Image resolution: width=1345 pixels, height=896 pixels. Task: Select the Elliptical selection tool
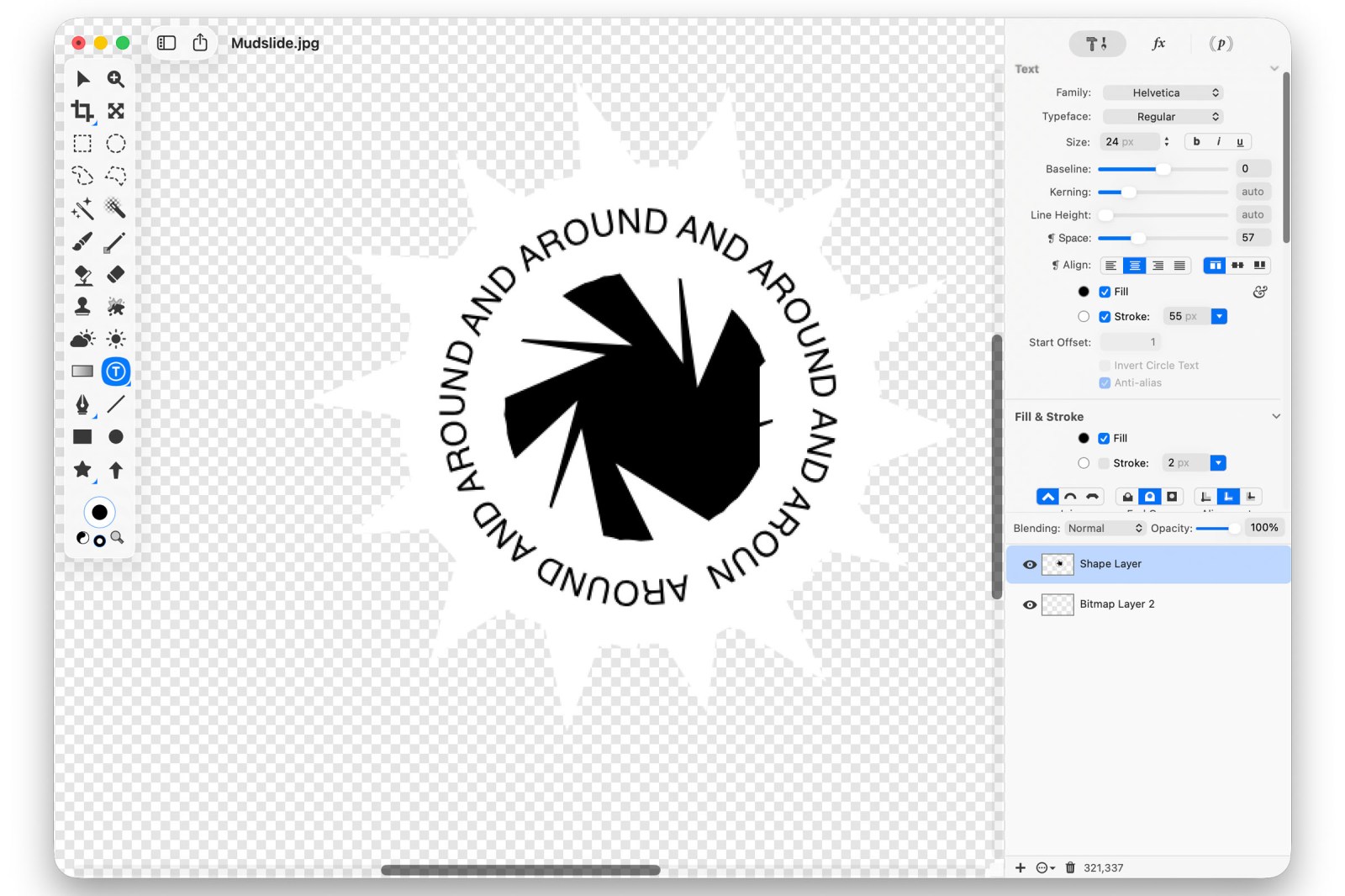click(x=116, y=144)
